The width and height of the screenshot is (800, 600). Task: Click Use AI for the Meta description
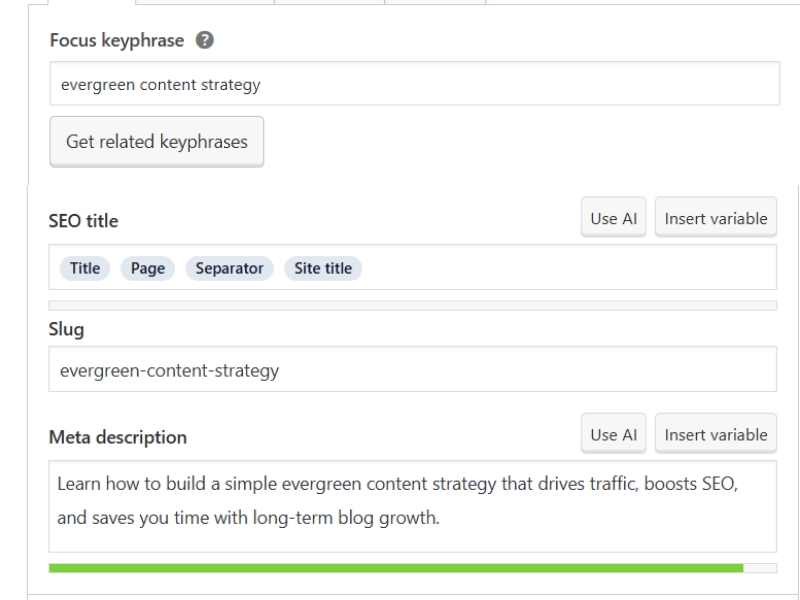pyautogui.click(x=613, y=434)
